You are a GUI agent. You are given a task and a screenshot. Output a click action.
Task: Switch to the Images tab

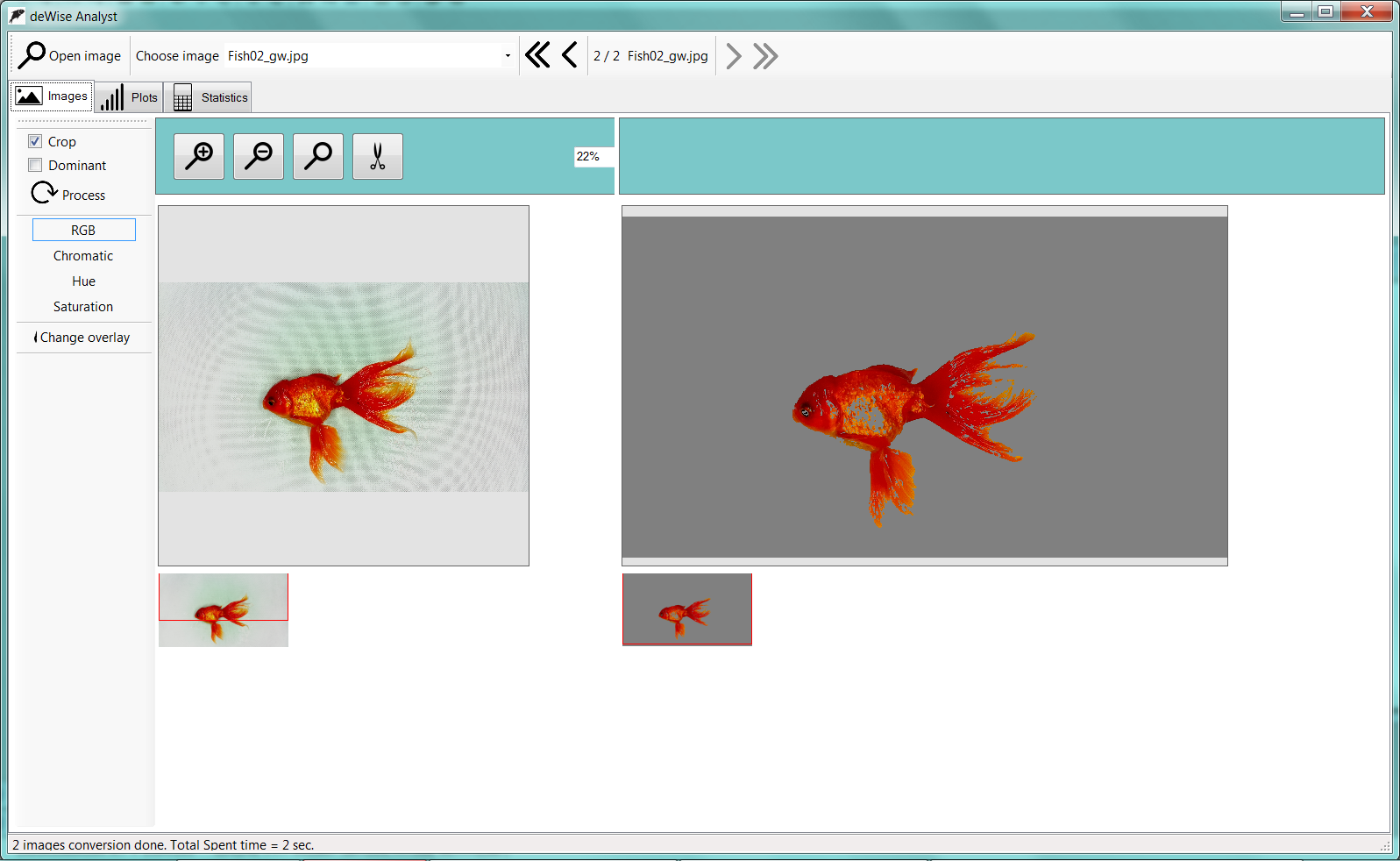[52, 96]
